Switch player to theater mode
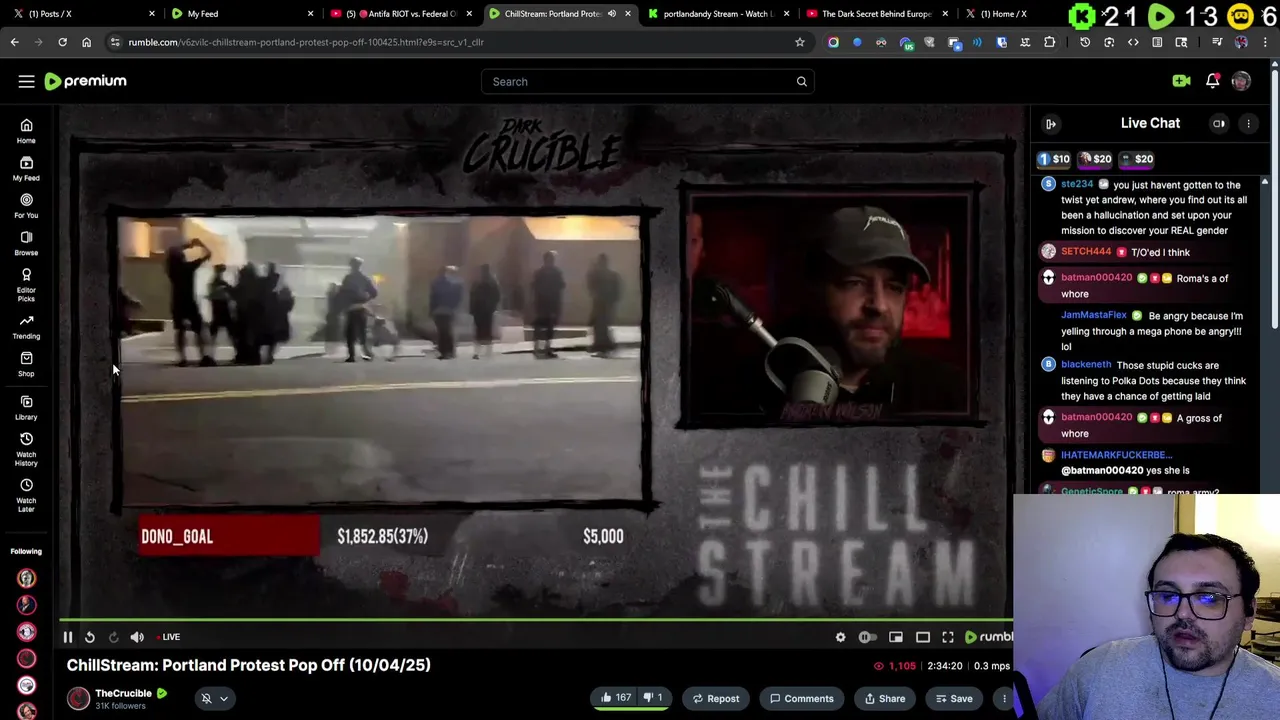 [x=923, y=637]
